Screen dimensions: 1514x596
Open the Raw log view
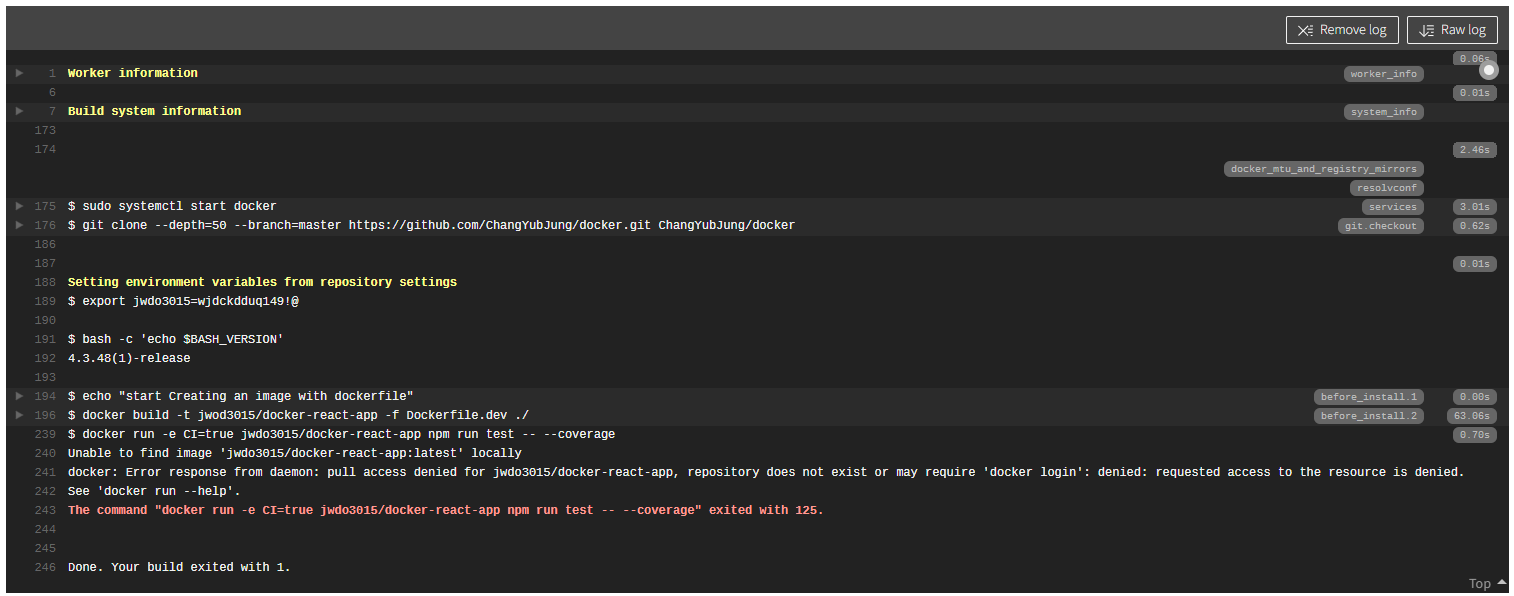tap(1452, 30)
